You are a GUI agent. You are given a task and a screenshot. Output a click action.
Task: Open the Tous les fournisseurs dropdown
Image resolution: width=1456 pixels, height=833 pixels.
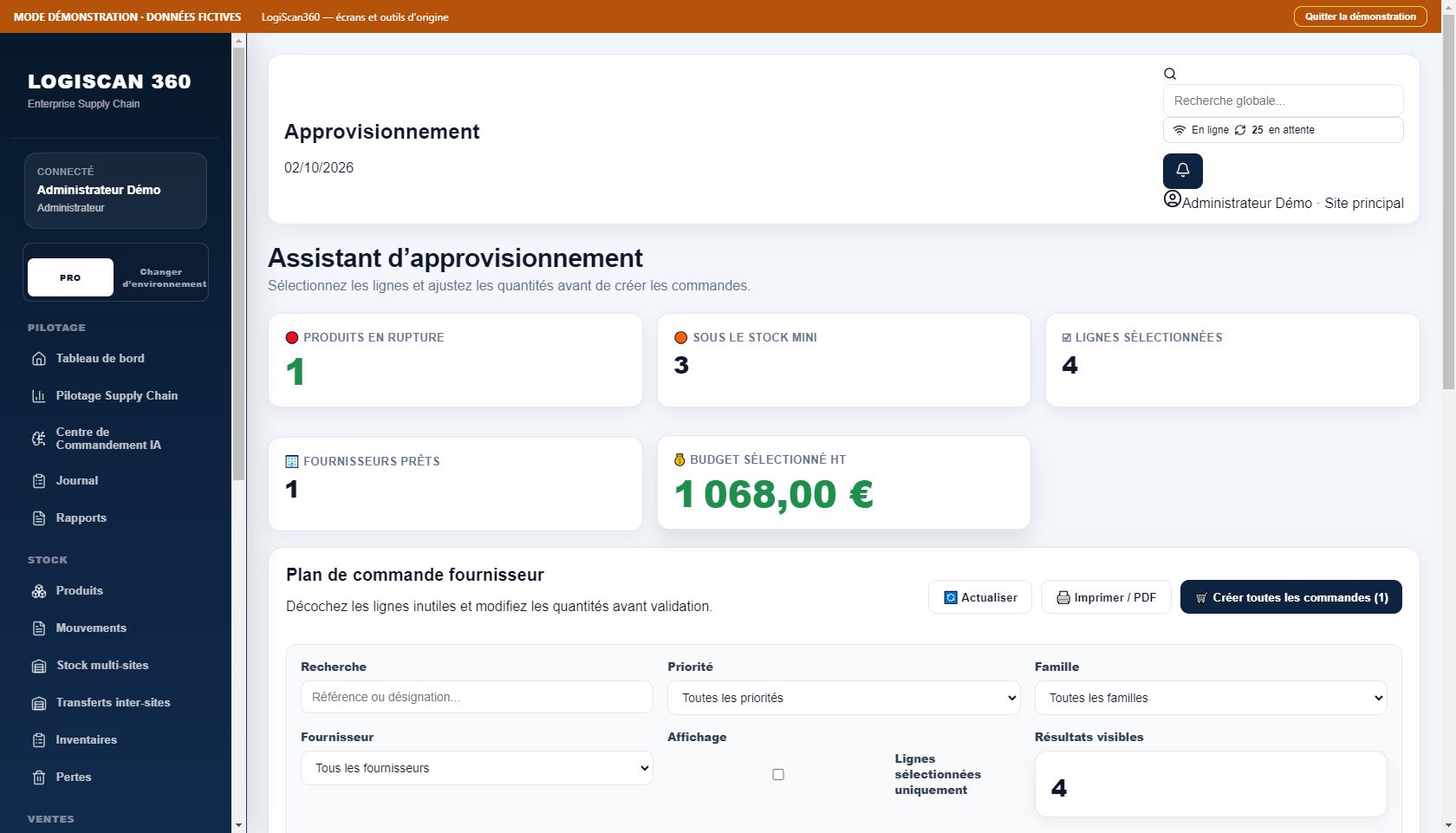click(x=477, y=768)
